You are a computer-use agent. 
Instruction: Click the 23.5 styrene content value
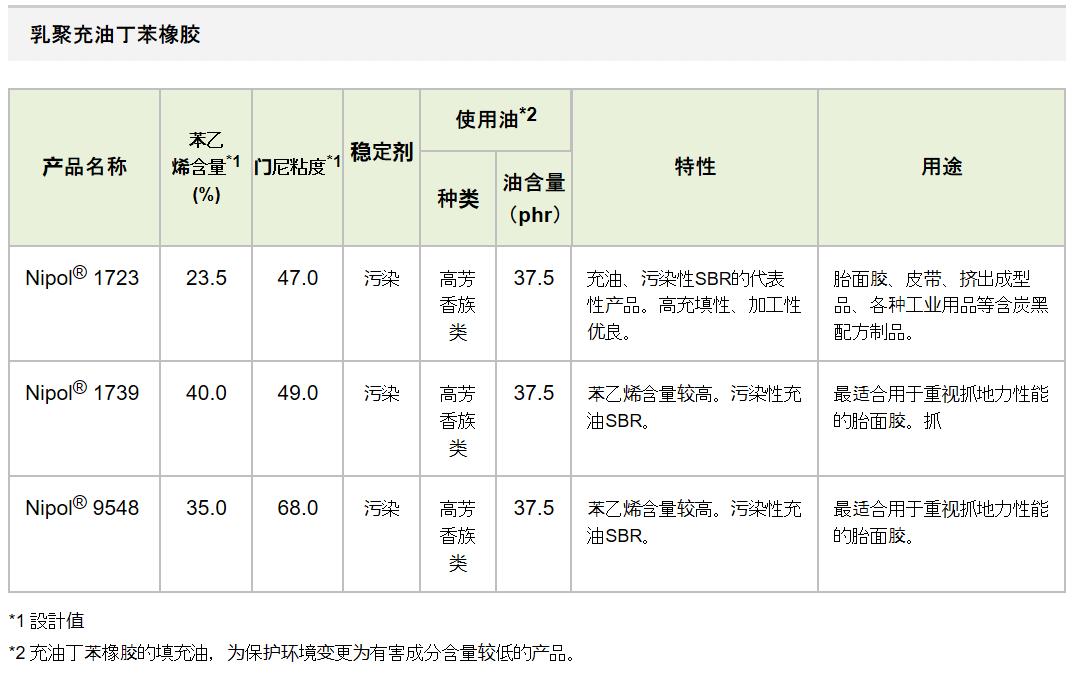(x=204, y=278)
